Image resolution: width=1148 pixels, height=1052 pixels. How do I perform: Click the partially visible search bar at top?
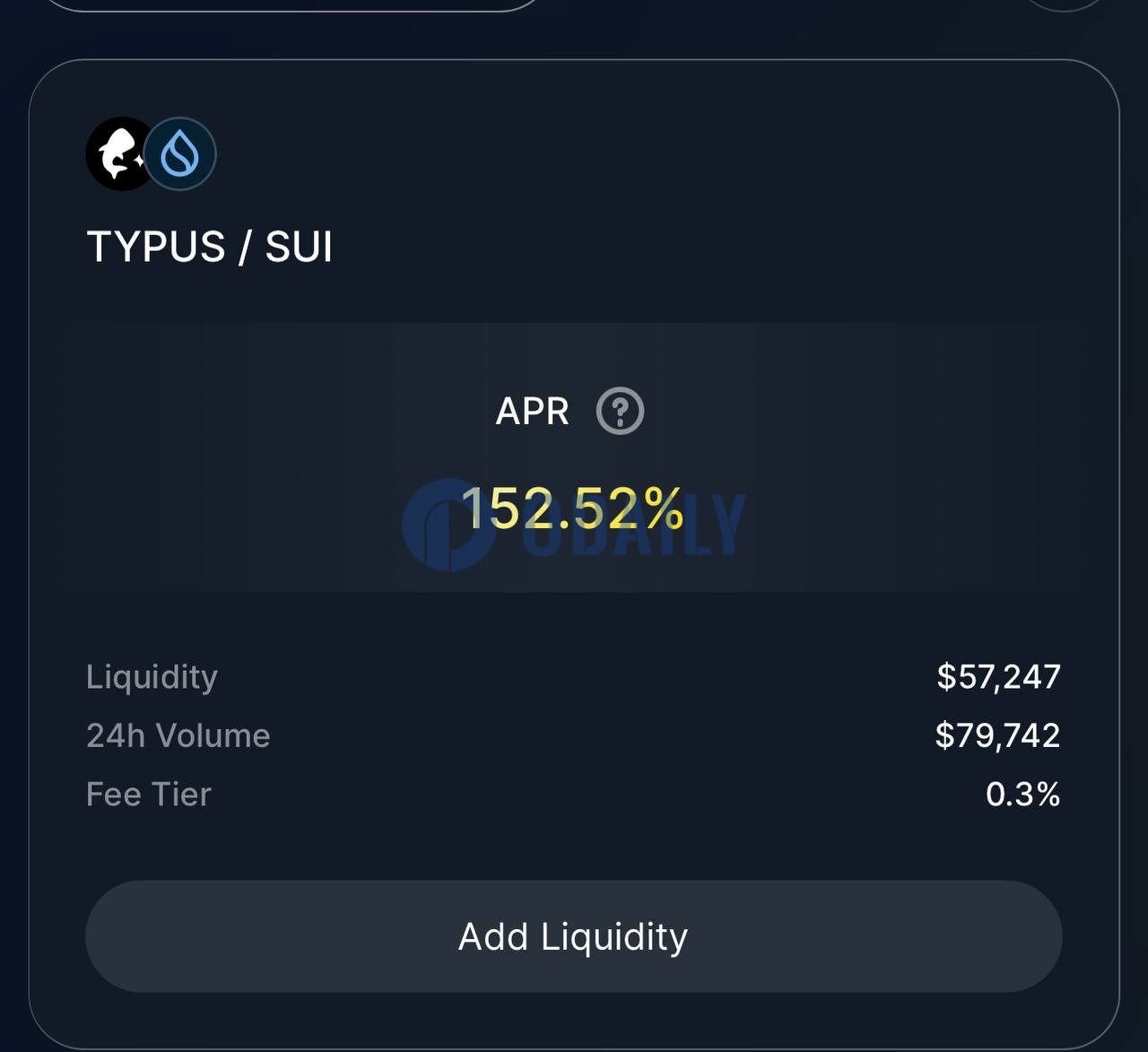pos(291,4)
